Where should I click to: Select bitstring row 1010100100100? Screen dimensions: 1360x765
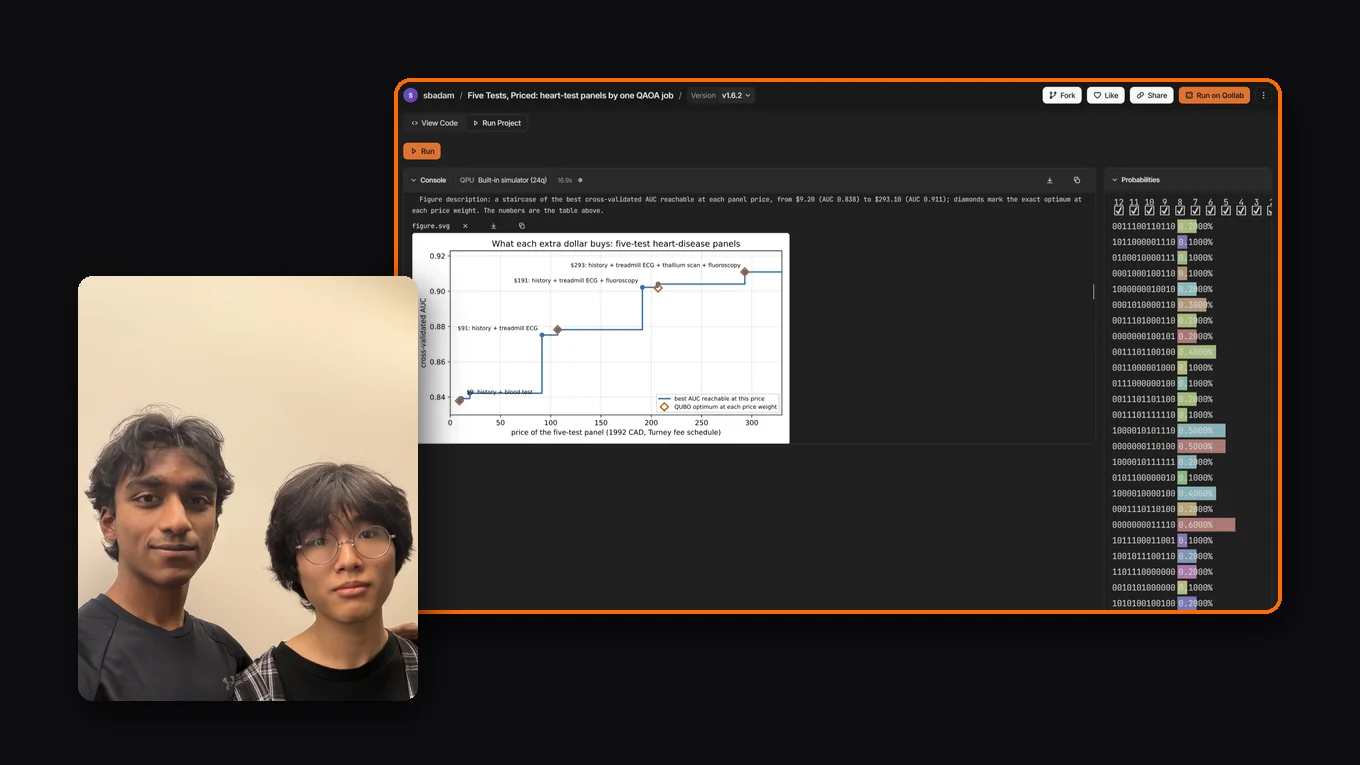1144,603
